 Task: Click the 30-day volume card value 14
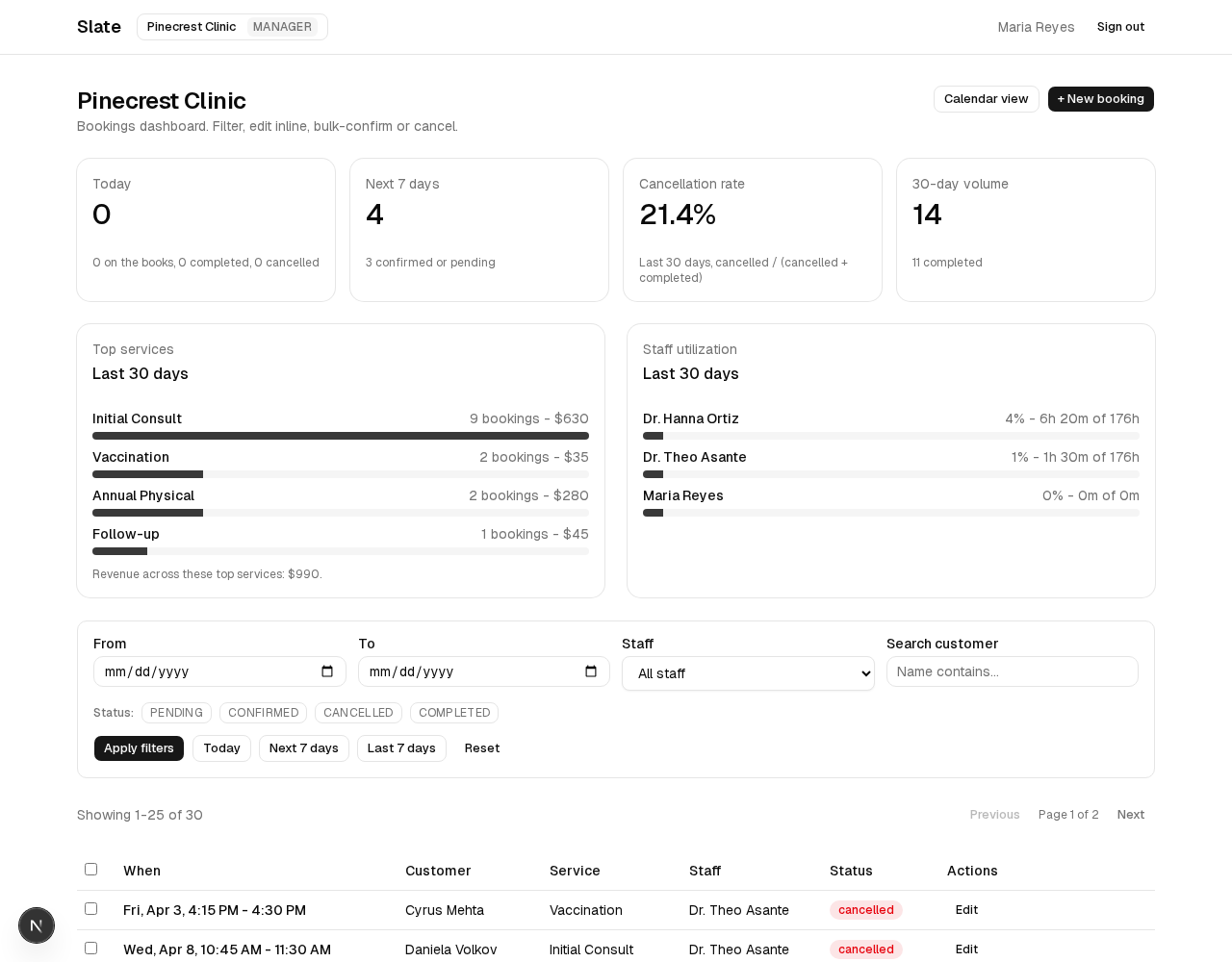[927, 215]
